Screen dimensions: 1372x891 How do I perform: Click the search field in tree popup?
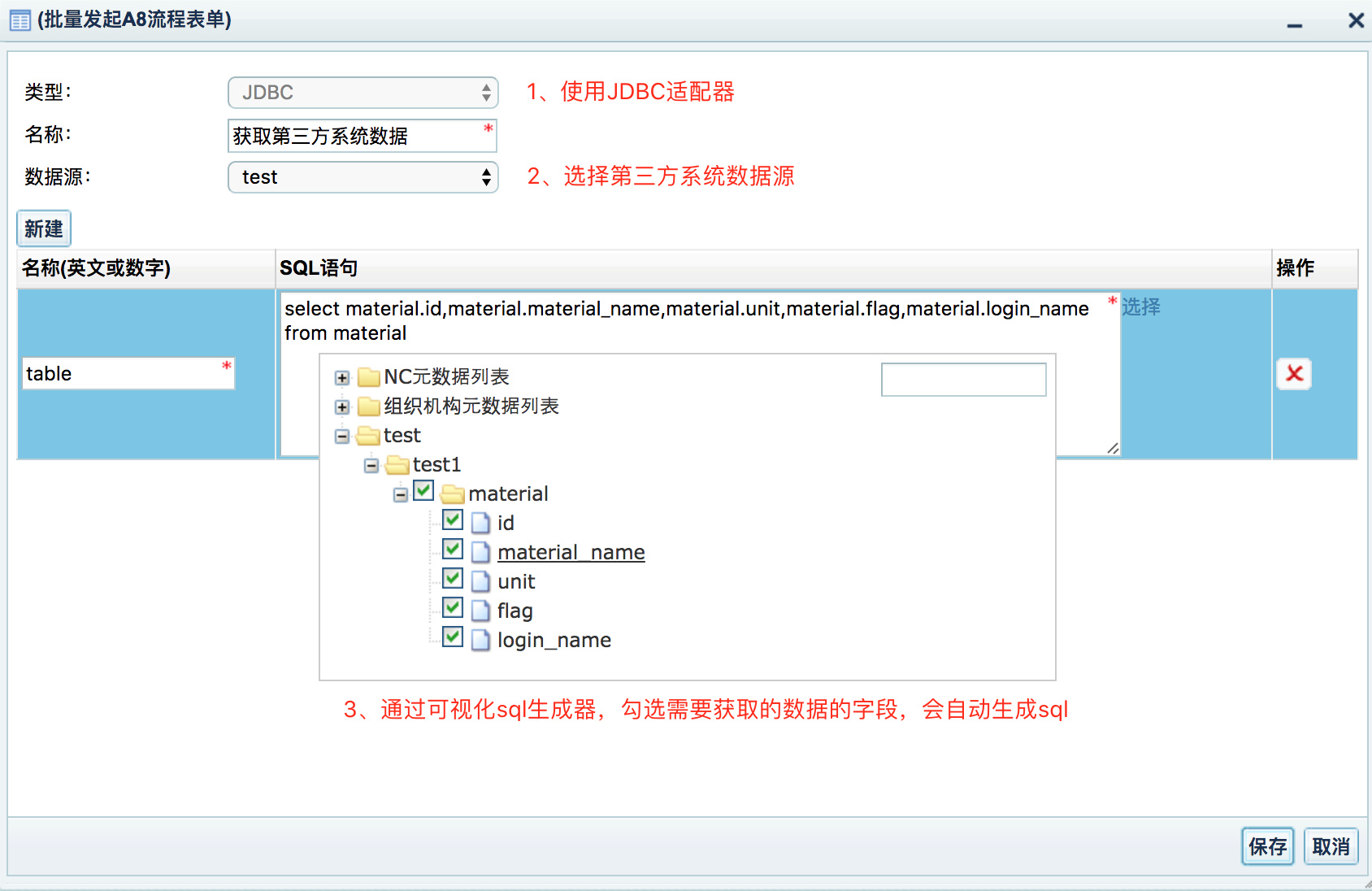tap(963, 380)
